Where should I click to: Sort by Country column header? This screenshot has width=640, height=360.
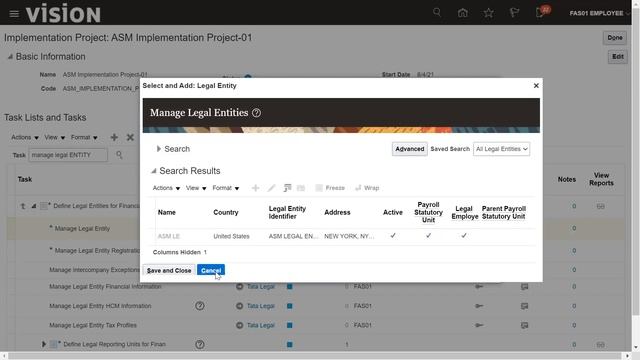pos(226,212)
